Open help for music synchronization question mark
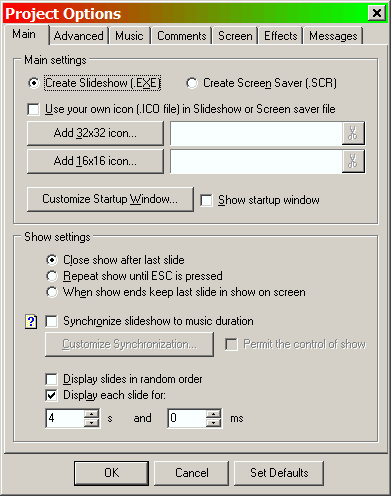Viewport: 391px width, 496px height. point(31,322)
